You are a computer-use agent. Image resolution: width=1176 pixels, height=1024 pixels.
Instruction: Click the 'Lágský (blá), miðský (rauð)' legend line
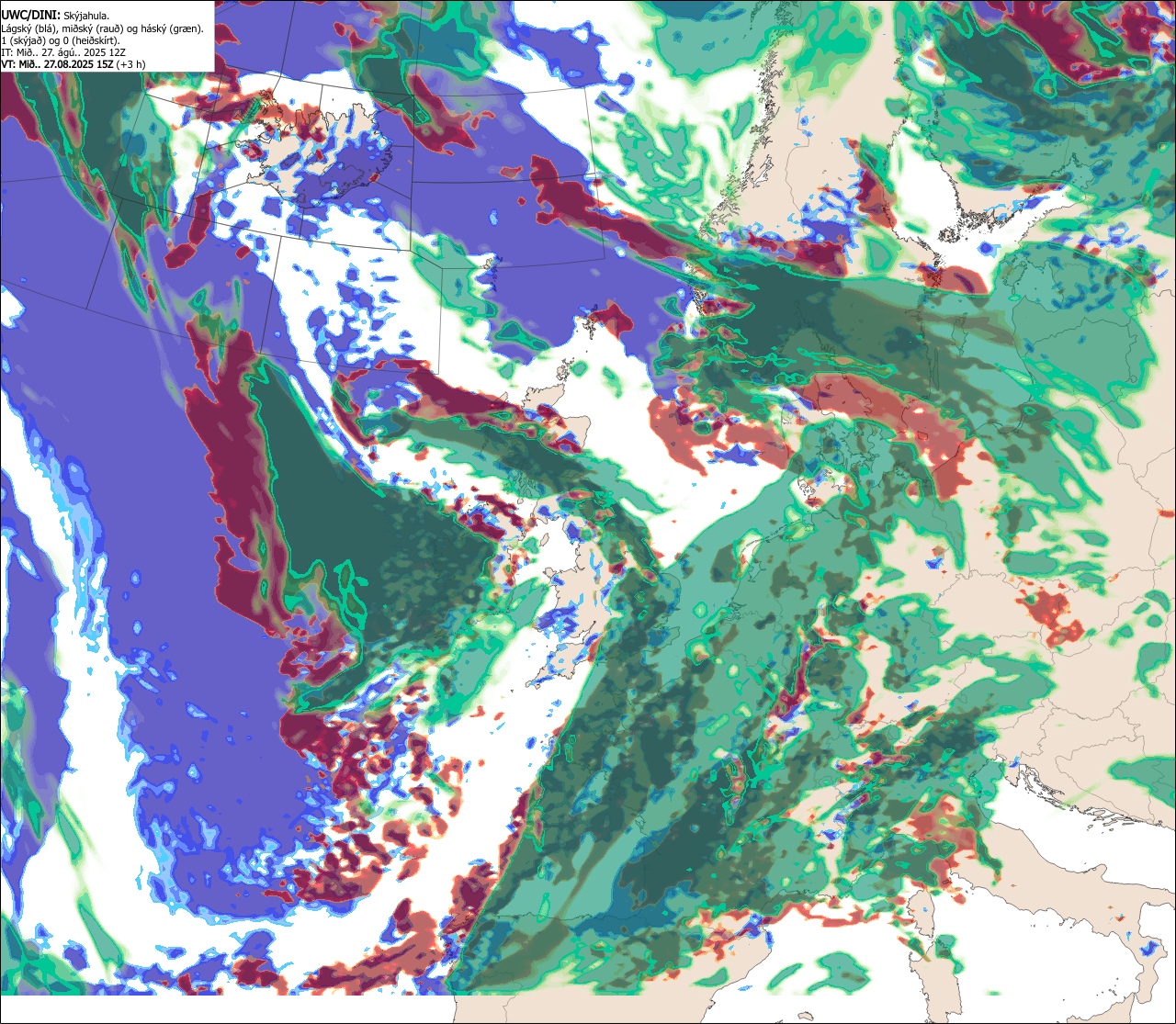[x=103, y=28]
